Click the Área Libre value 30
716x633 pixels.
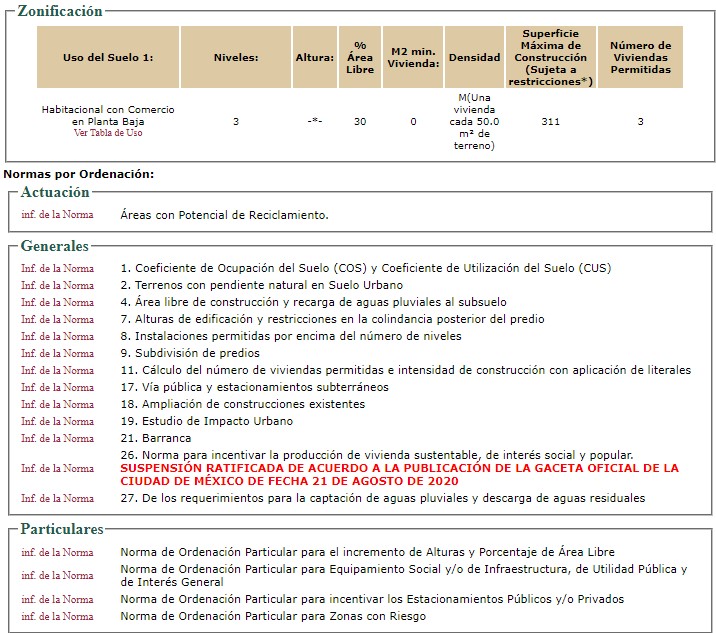[x=360, y=121]
